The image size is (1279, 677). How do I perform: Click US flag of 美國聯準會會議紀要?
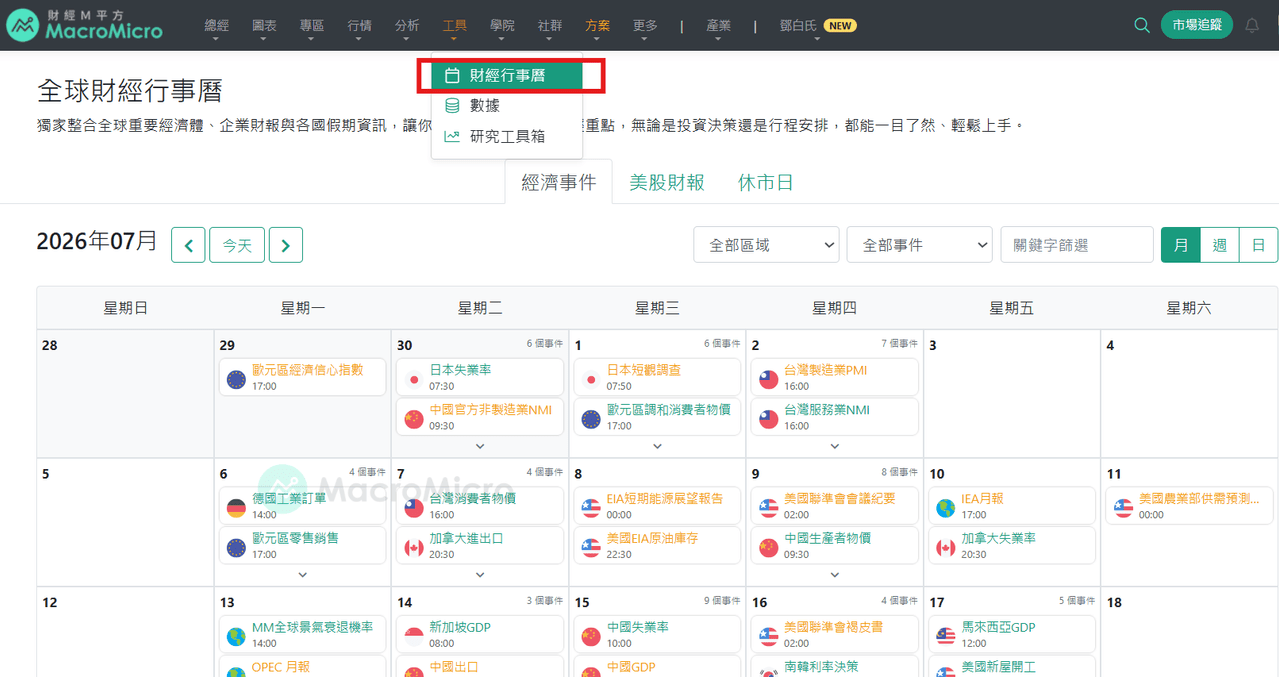tap(768, 508)
